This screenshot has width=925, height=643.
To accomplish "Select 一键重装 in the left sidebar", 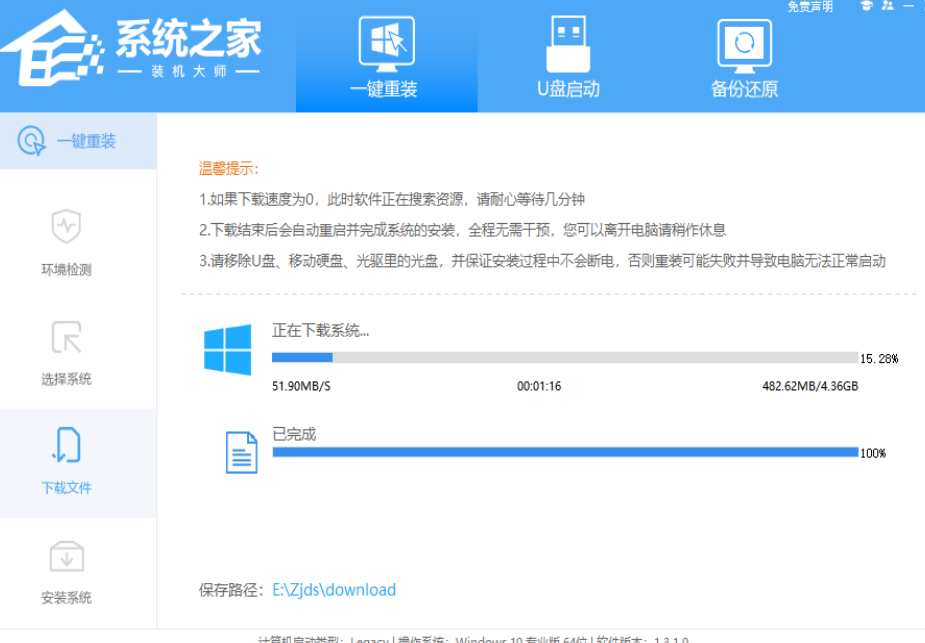I will tap(78, 141).
